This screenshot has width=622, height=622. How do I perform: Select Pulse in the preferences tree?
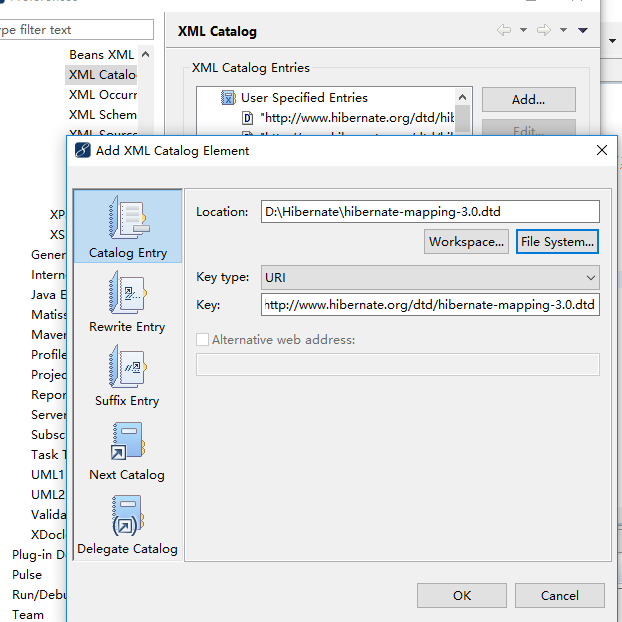[27, 574]
